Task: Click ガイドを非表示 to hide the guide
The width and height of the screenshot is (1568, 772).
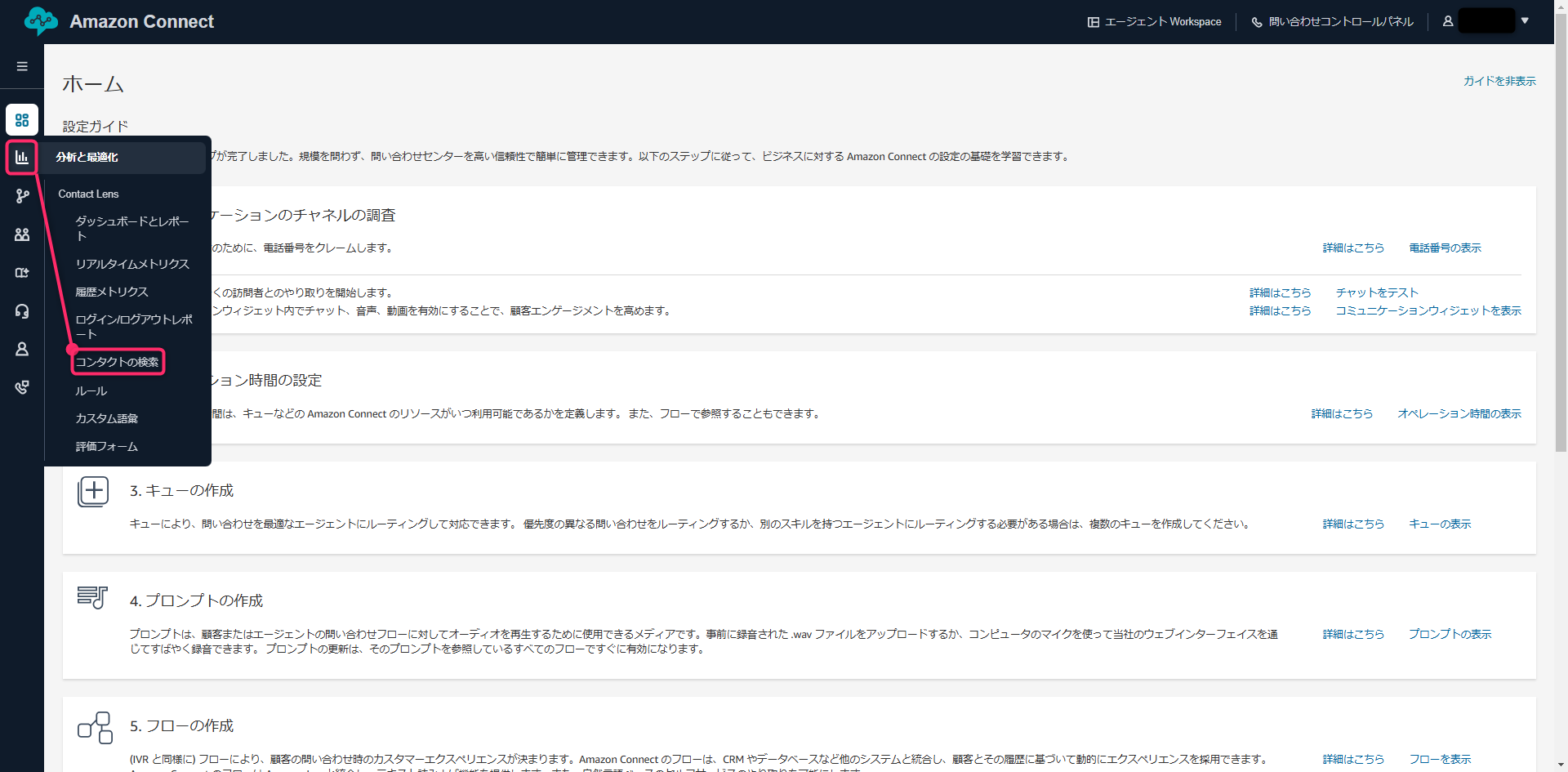Action: pyautogui.click(x=1499, y=81)
